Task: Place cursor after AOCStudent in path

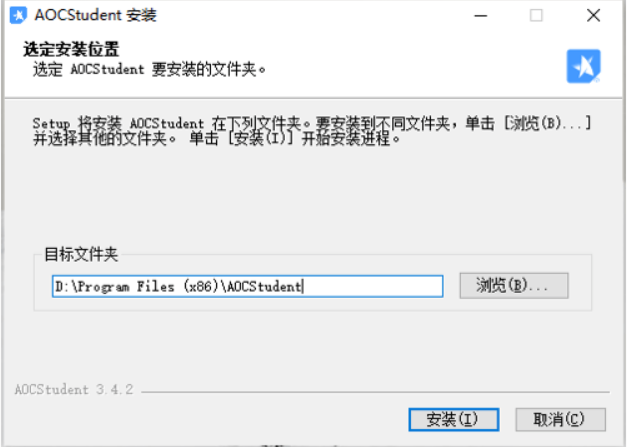Action: tap(302, 286)
